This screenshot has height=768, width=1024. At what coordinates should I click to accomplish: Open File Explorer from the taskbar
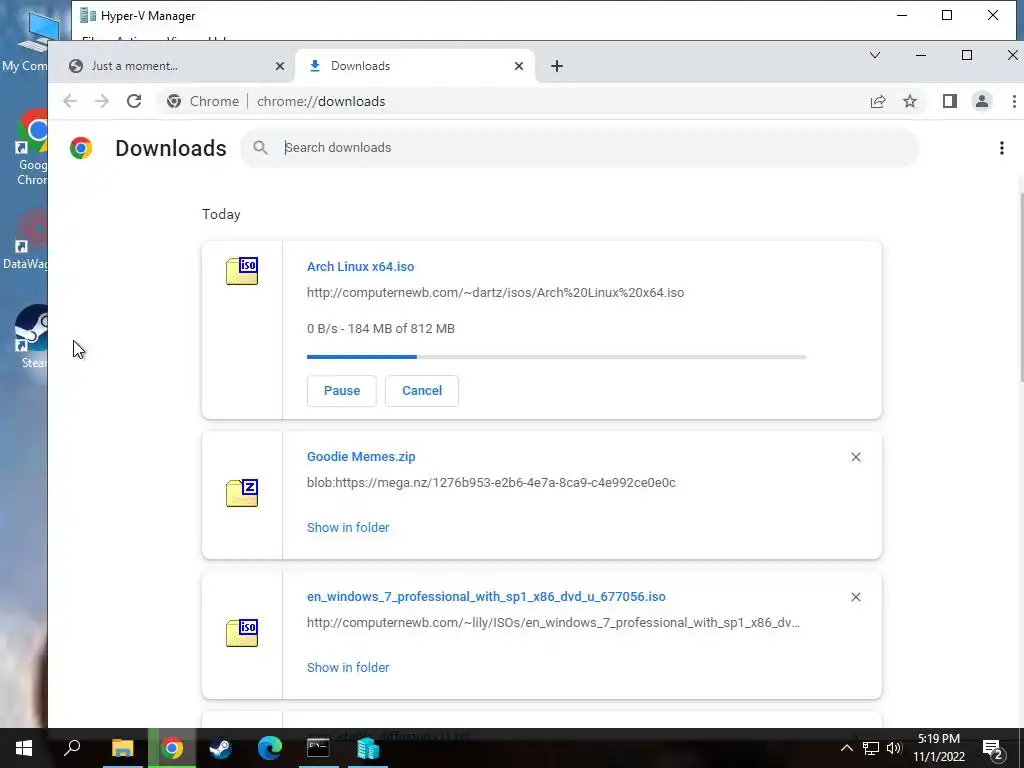122,748
